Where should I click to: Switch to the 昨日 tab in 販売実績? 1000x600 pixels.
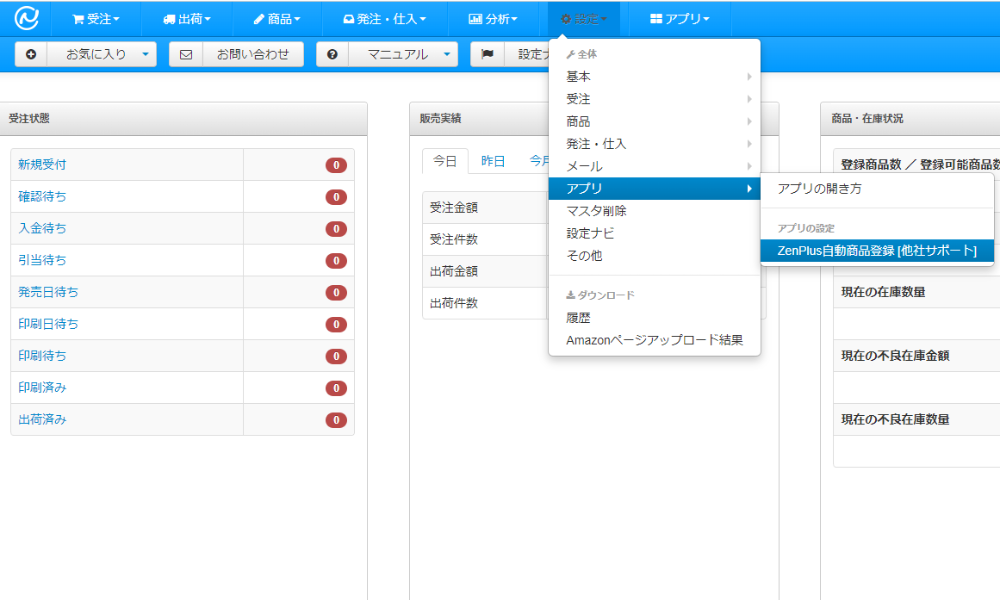point(494,162)
